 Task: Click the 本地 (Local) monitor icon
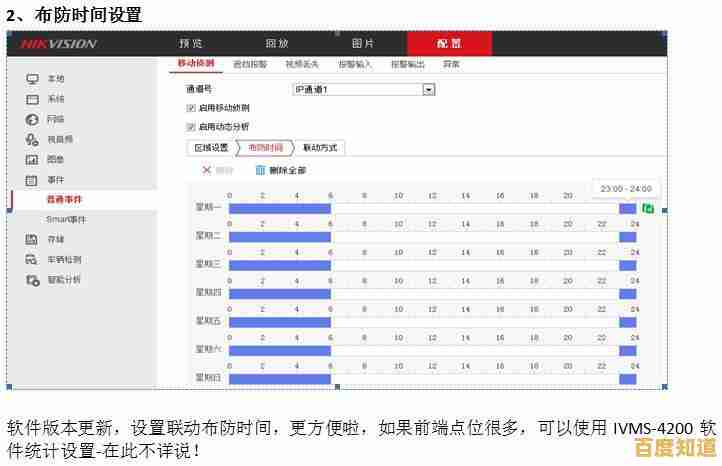[x=32, y=79]
